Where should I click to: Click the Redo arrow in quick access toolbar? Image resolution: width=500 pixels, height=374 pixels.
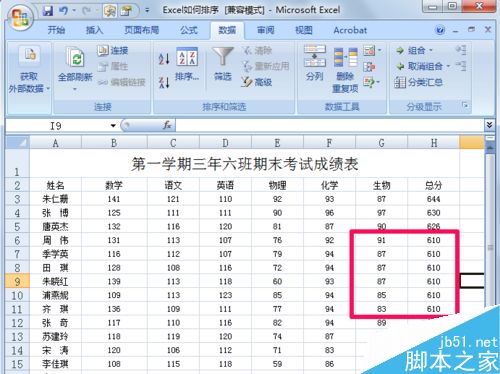click(x=86, y=11)
